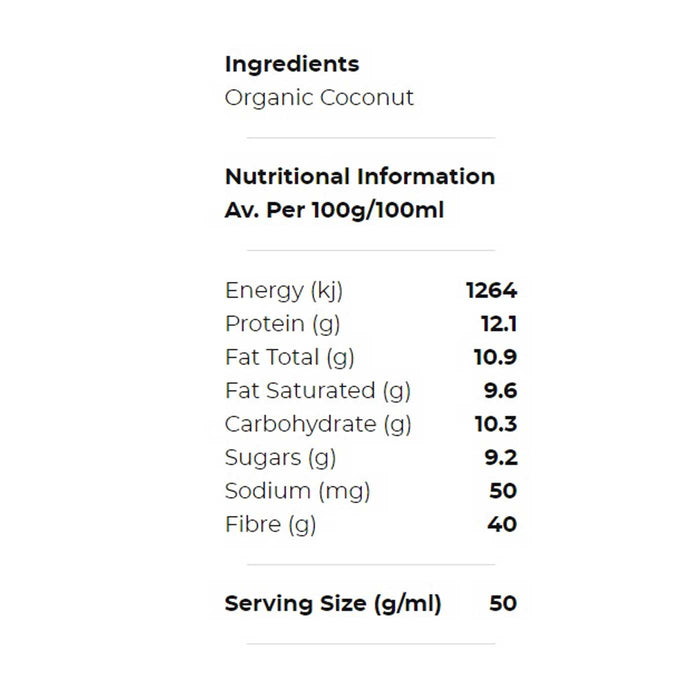
Task: Click the saturated fat value 9.6
Action: 500,391
